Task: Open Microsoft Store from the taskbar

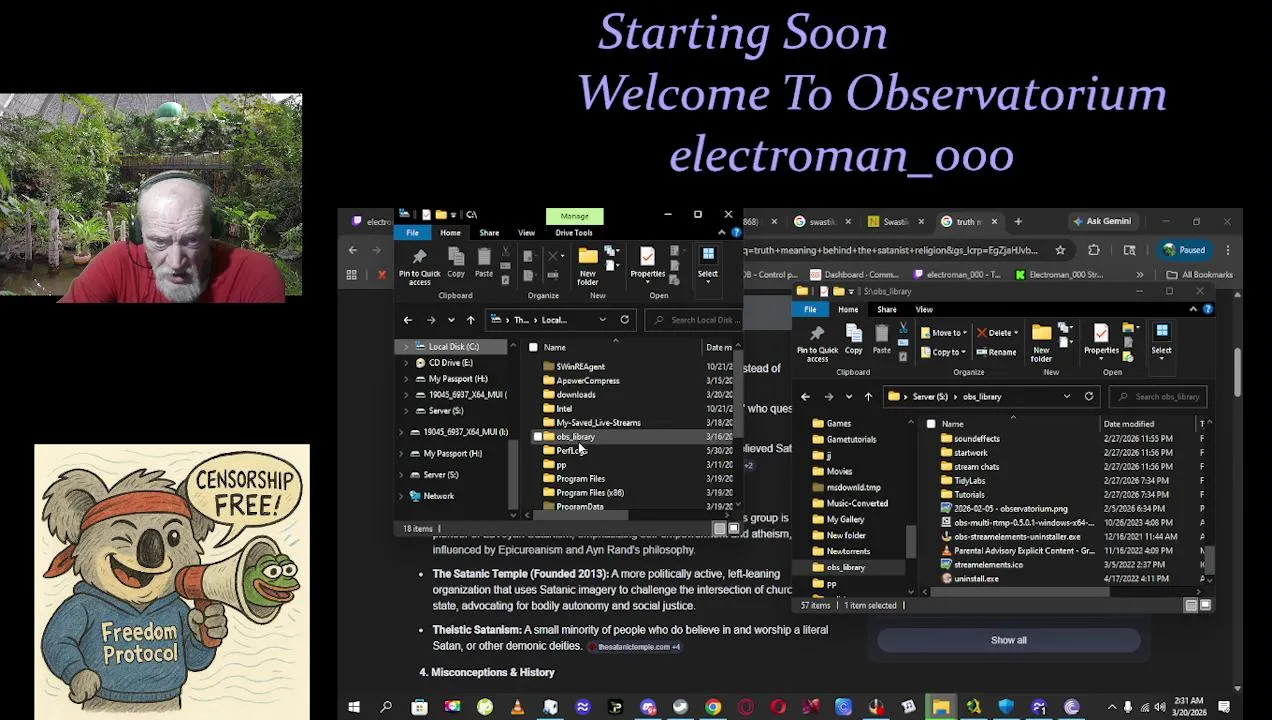Action: tap(419, 708)
